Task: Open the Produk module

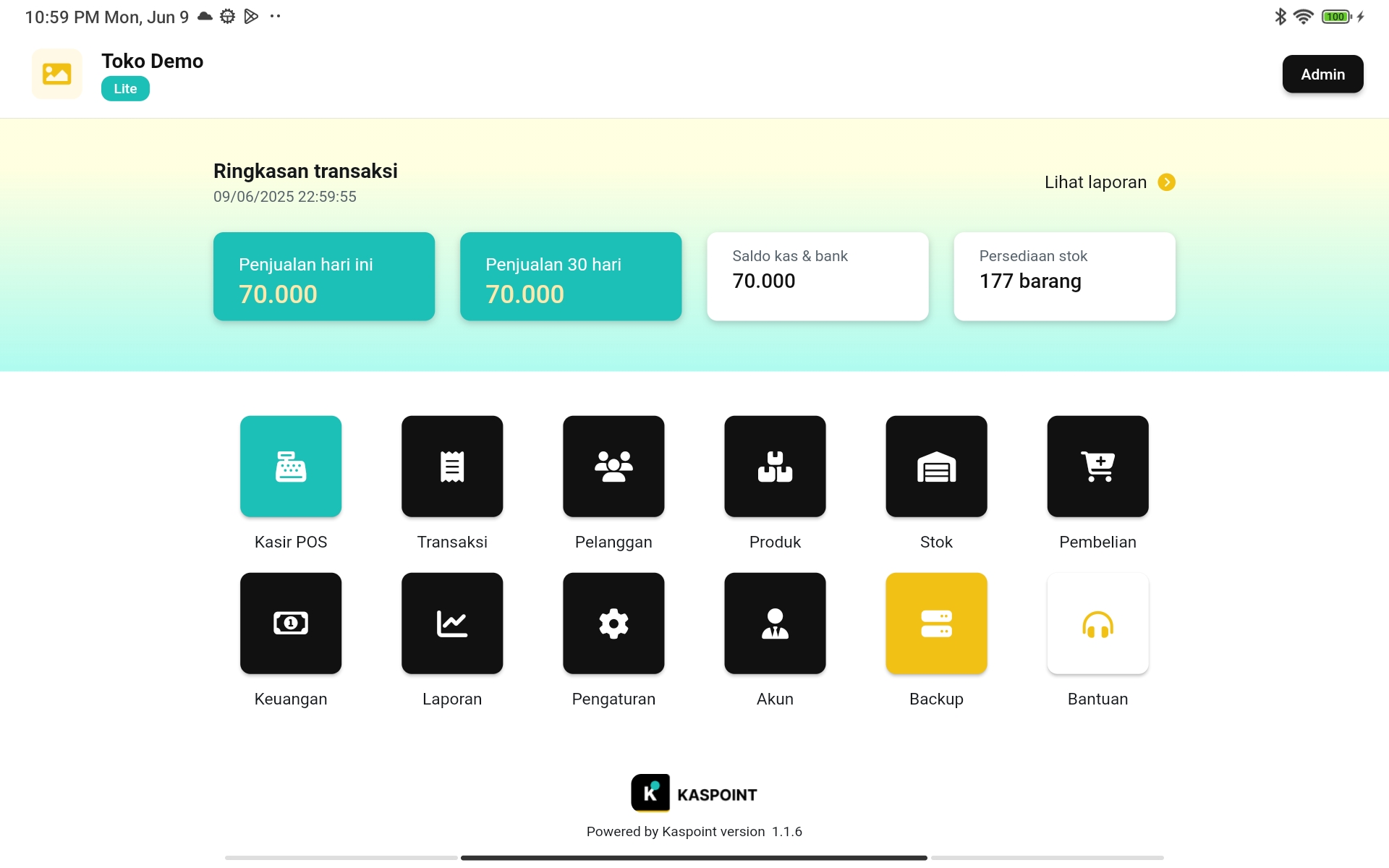Action: (x=774, y=467)
